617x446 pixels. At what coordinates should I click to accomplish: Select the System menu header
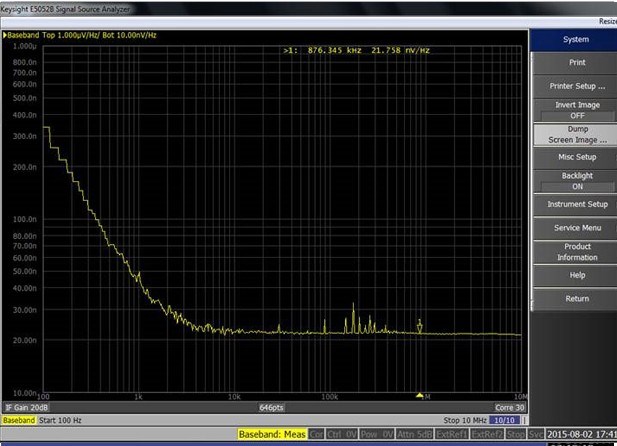tap(575, 40)
